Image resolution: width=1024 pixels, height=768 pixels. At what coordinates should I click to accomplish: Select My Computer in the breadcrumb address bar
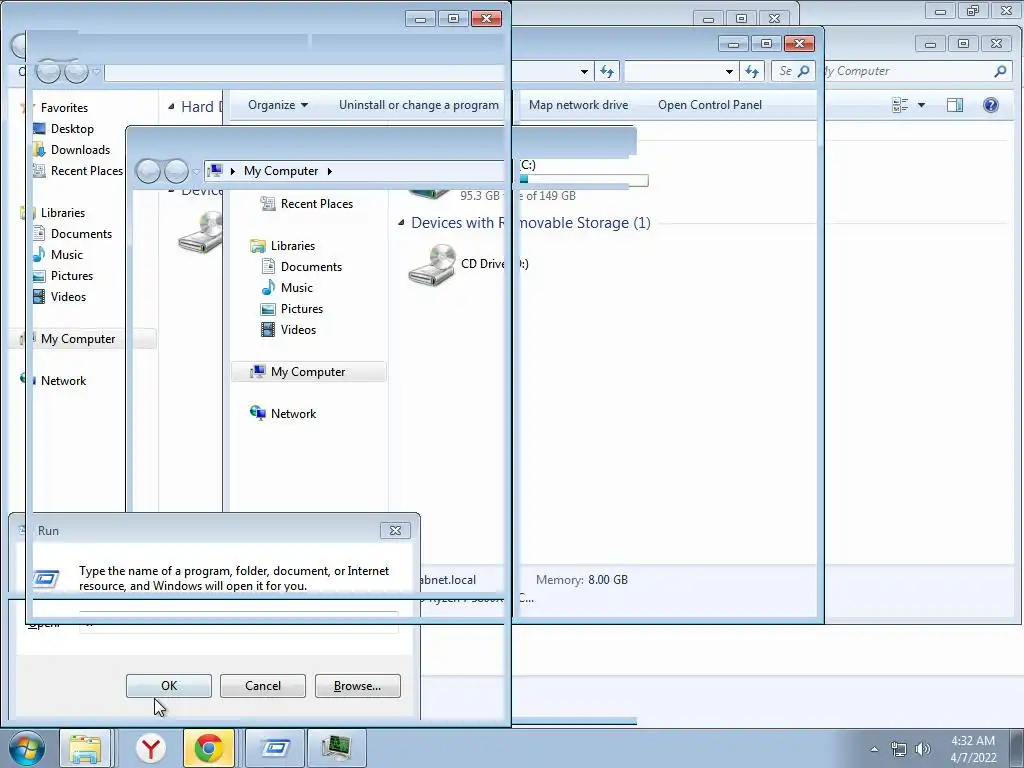coord(281,170)
